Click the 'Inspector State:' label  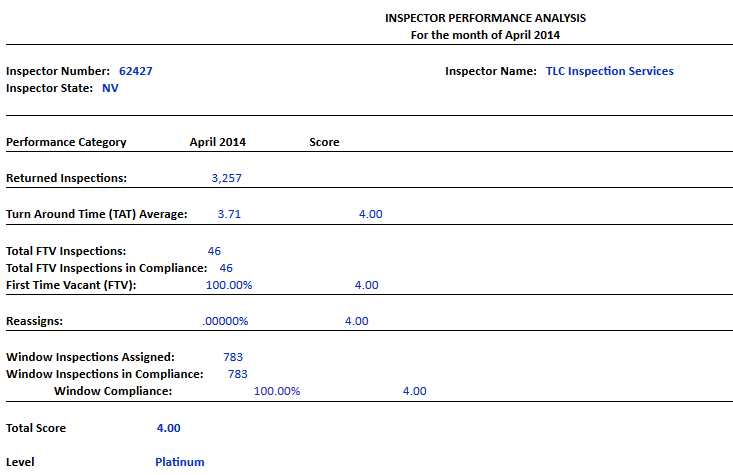(50, 88)
